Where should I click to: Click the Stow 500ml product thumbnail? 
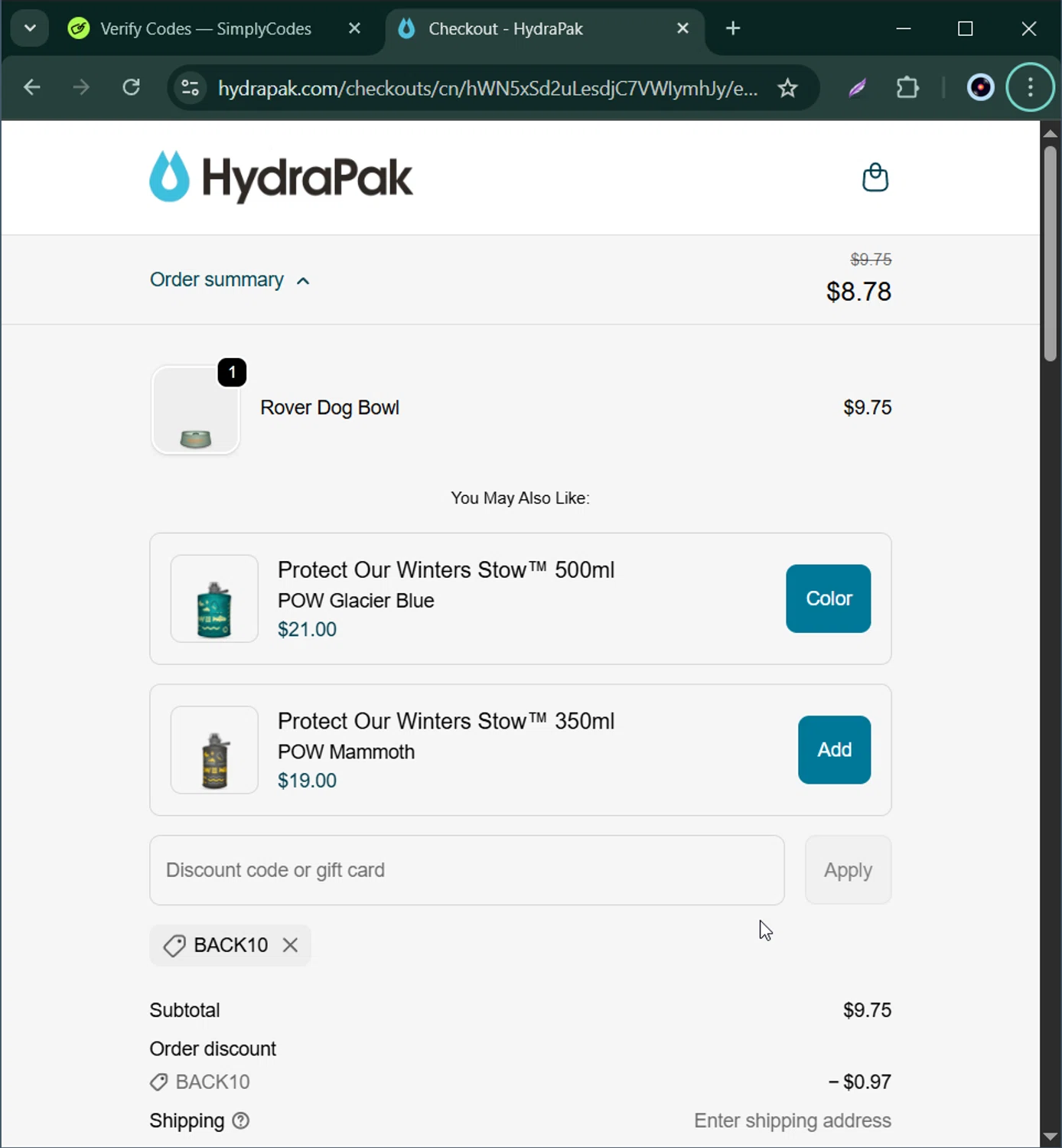coord(214,598)
